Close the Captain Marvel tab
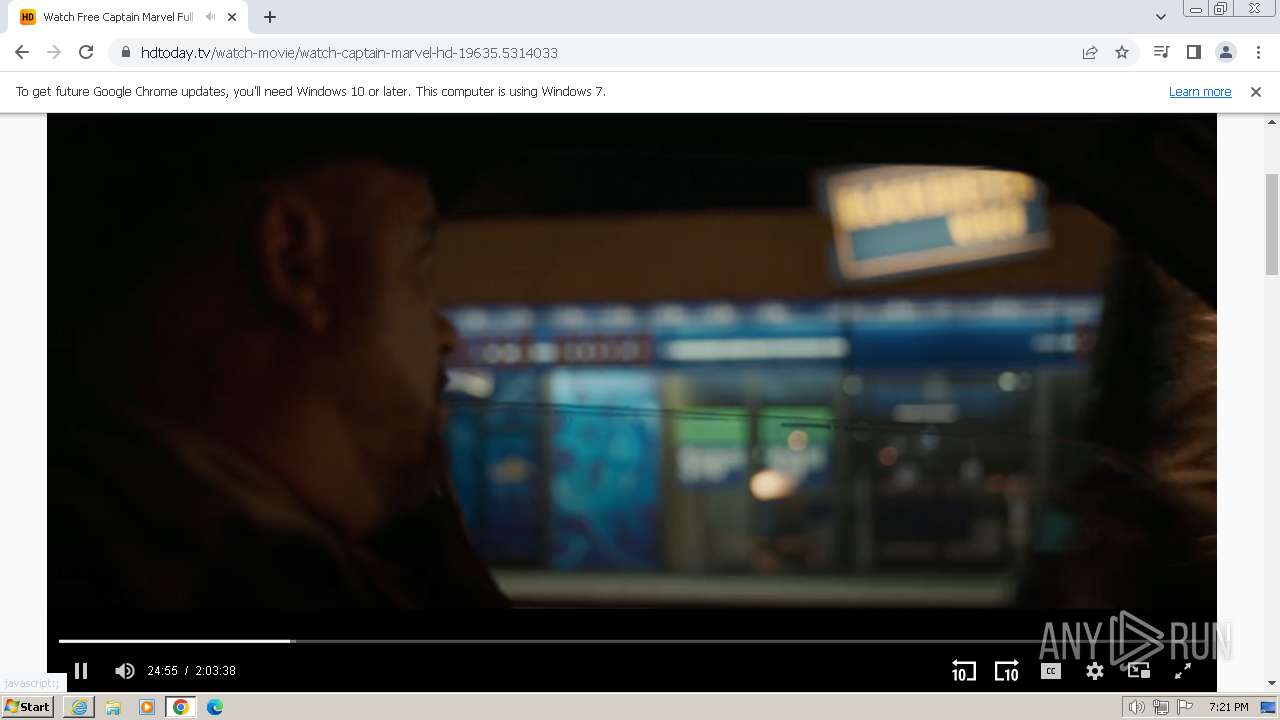Screen dimensions: 1280x720 point(232,17)
